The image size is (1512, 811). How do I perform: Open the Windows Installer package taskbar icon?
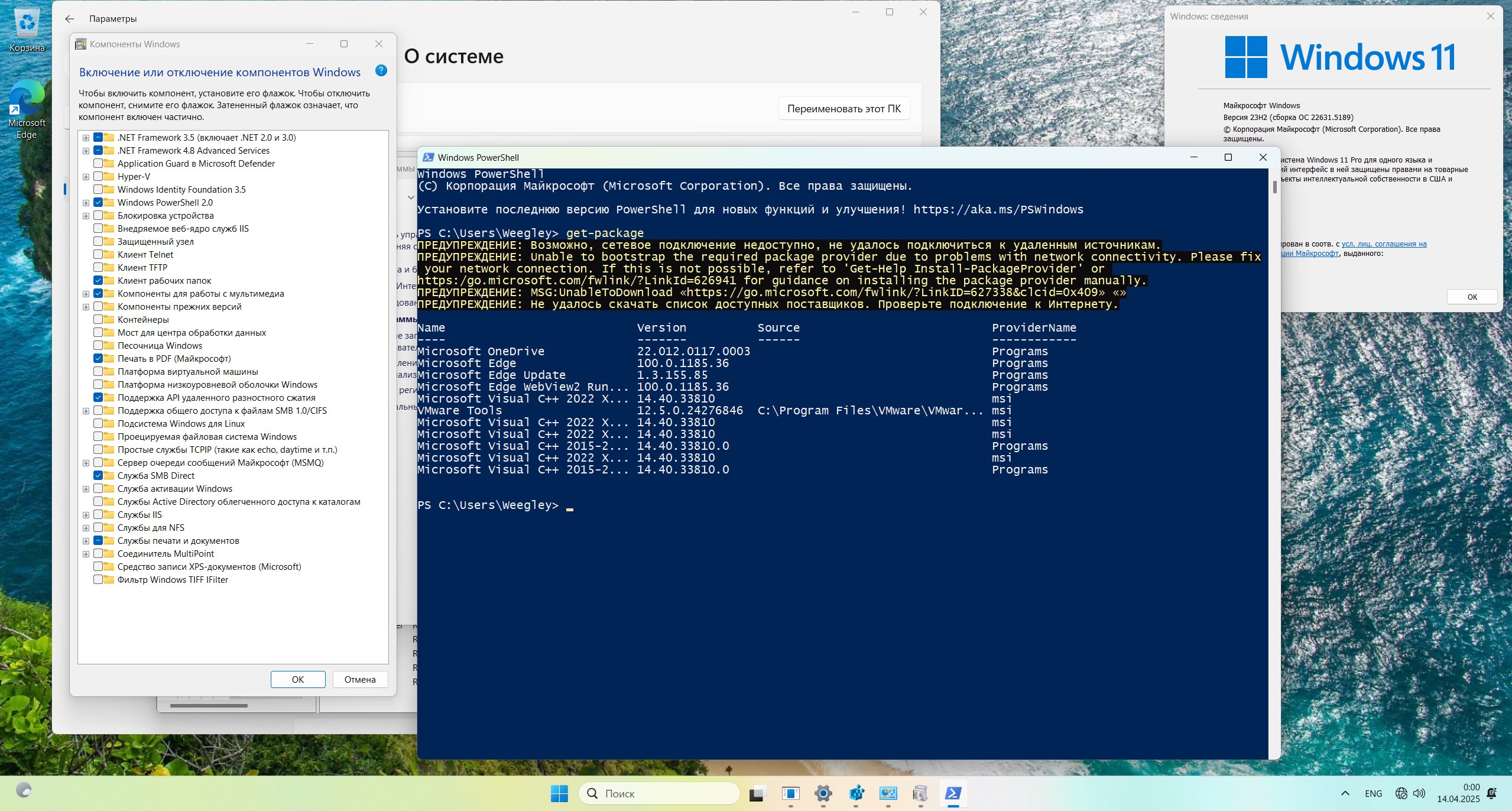coord(920,792)
